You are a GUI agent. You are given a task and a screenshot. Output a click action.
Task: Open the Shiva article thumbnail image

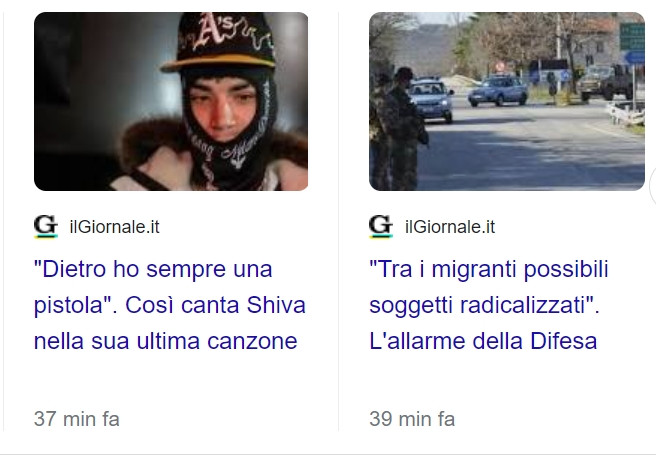click(x=171, y=102)
